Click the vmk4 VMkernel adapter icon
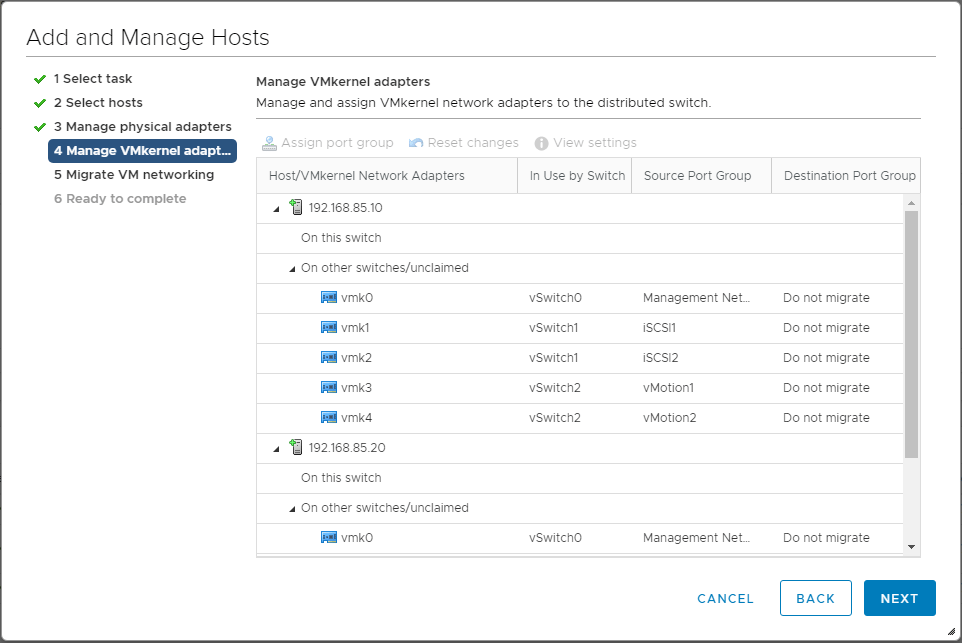This screenshot has width=962, height=643. coord(328,418)
